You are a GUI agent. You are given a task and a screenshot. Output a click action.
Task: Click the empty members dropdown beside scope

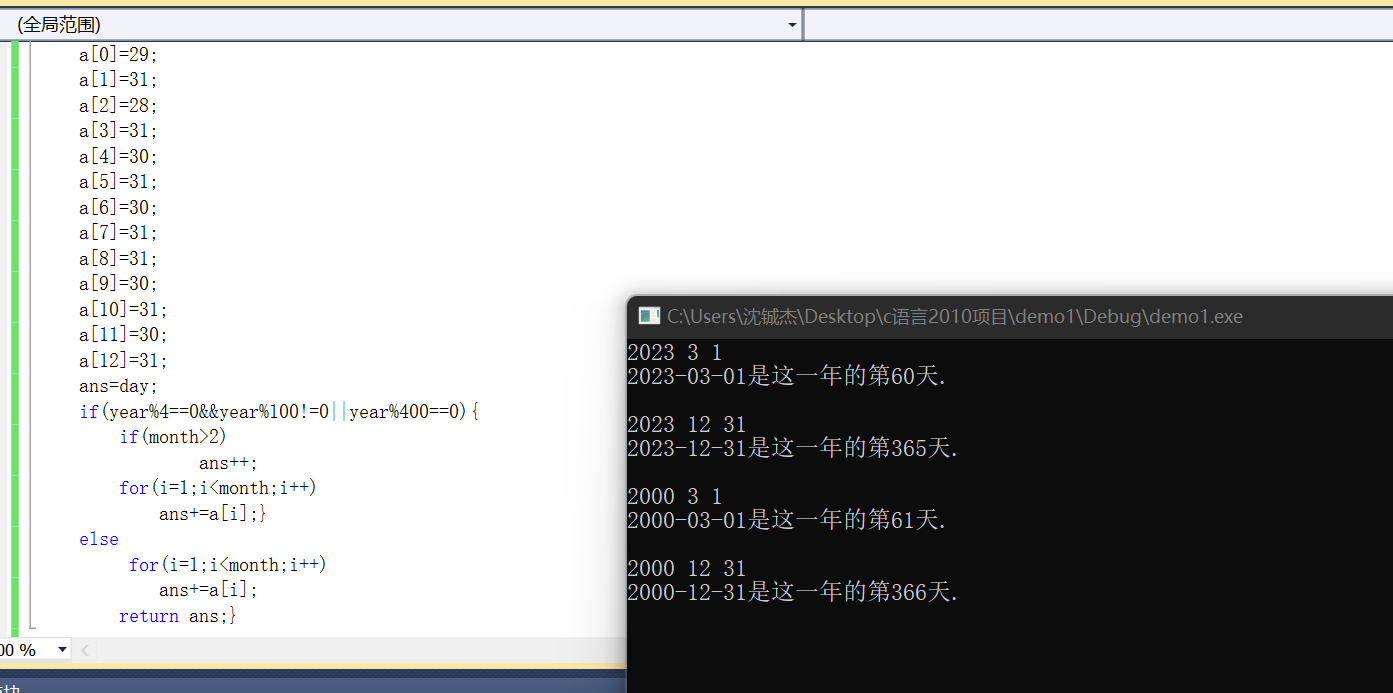coord(1098,24)
